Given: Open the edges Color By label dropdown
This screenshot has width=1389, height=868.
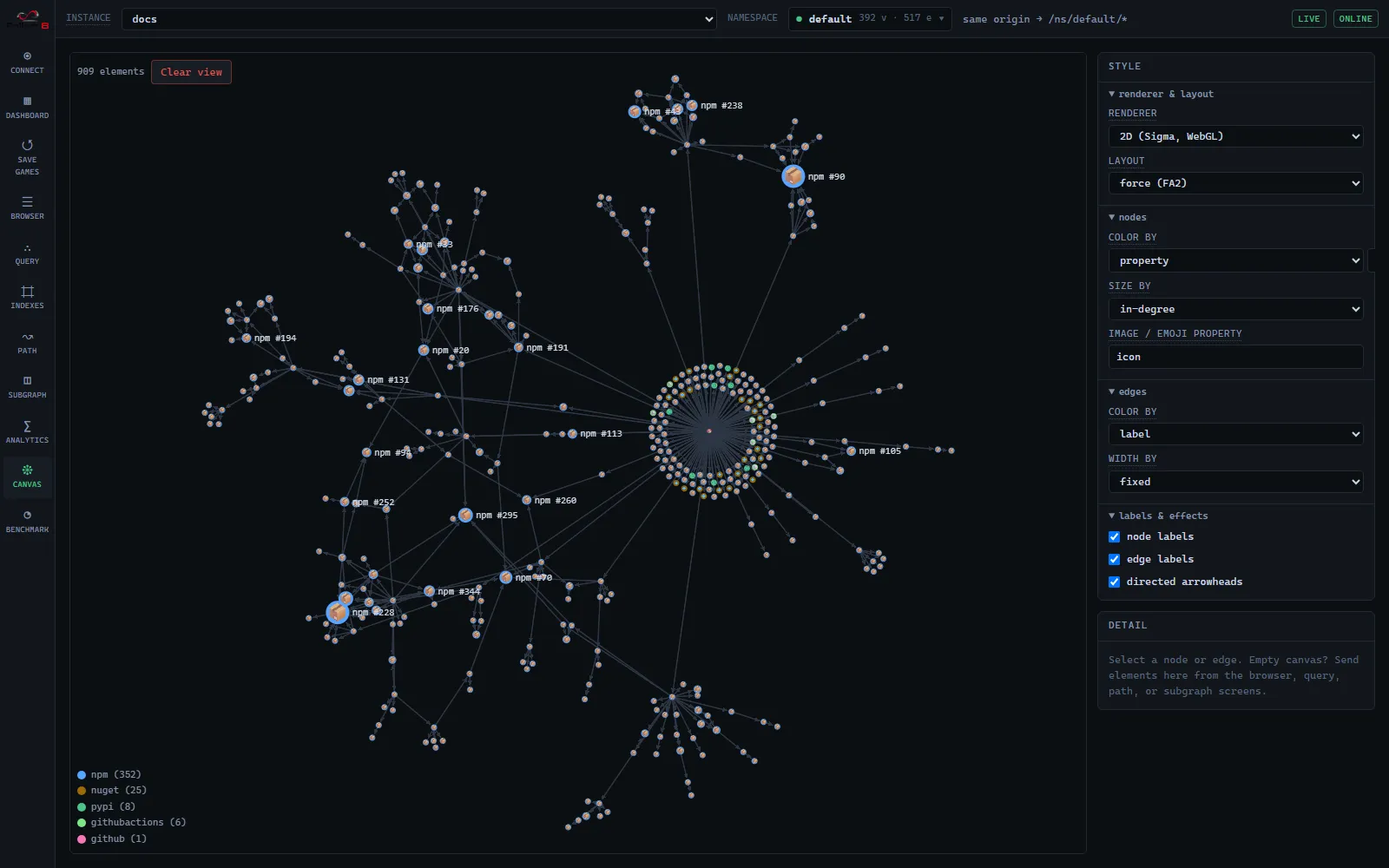Looking at the screenshot, I should pyautogui.click(x=1235, y=434).
